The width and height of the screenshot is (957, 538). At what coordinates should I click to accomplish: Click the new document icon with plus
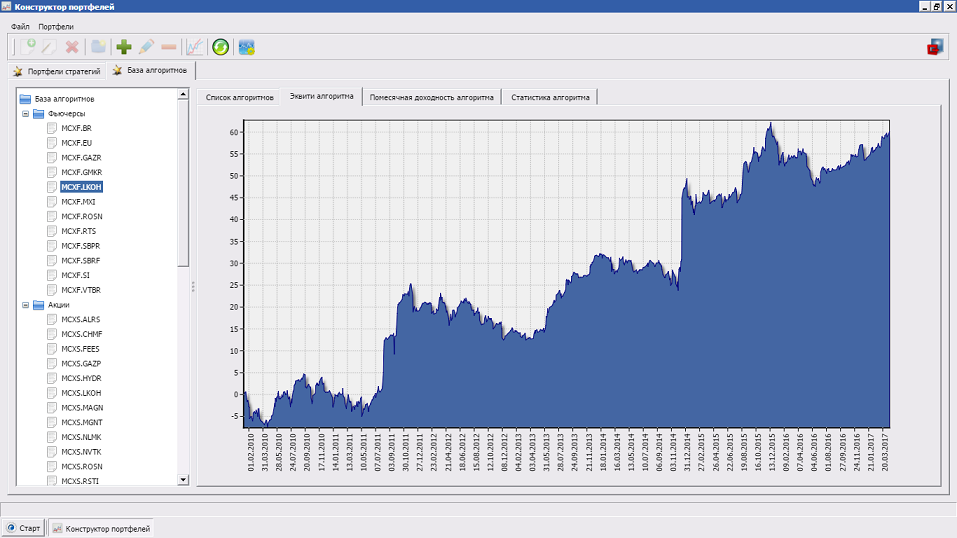click(30, 46)
